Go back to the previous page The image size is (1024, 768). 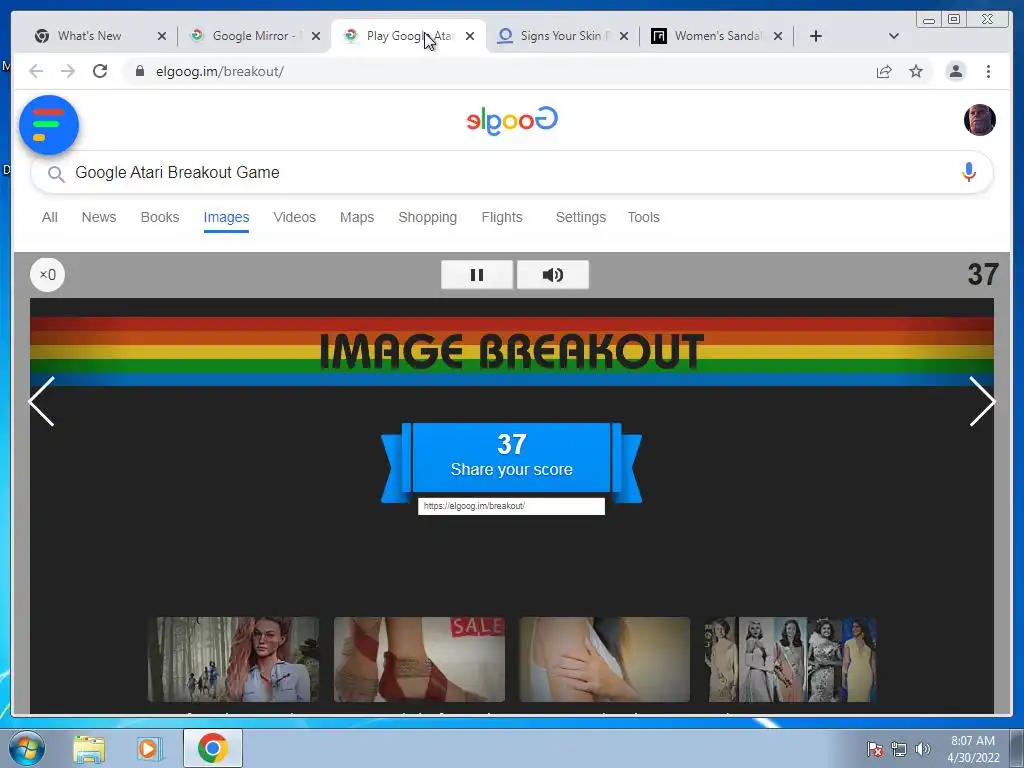pyautogui.click(x=36, y=71)
